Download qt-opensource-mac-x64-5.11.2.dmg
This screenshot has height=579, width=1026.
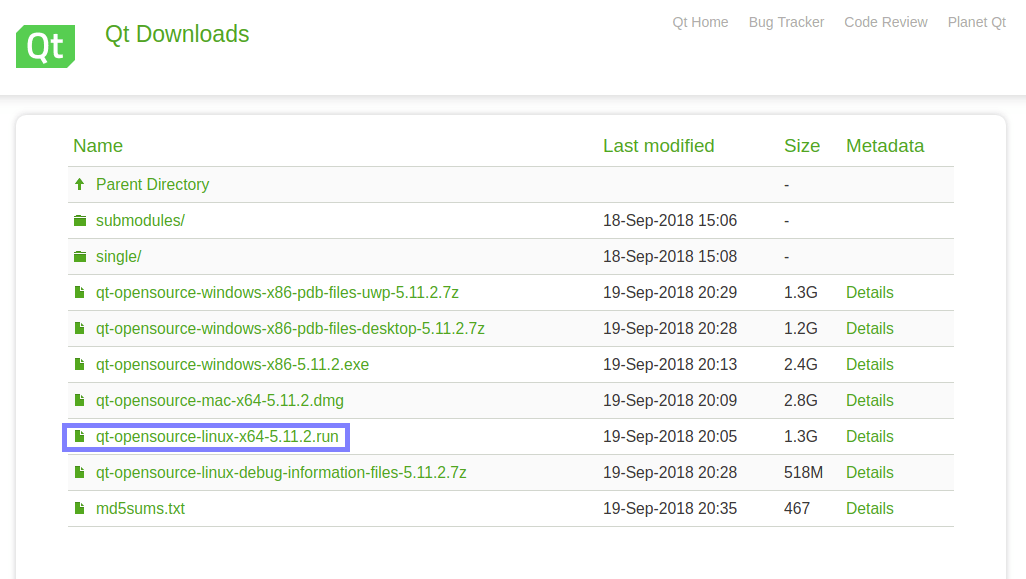[219, 400]
